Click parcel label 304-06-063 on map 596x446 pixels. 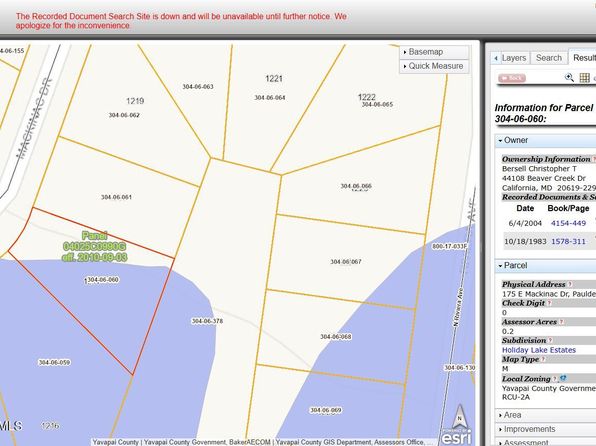198,86
